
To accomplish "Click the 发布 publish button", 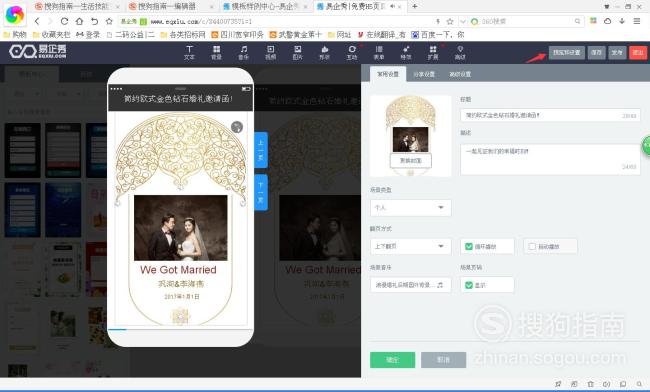I will [x=617, y=53].
